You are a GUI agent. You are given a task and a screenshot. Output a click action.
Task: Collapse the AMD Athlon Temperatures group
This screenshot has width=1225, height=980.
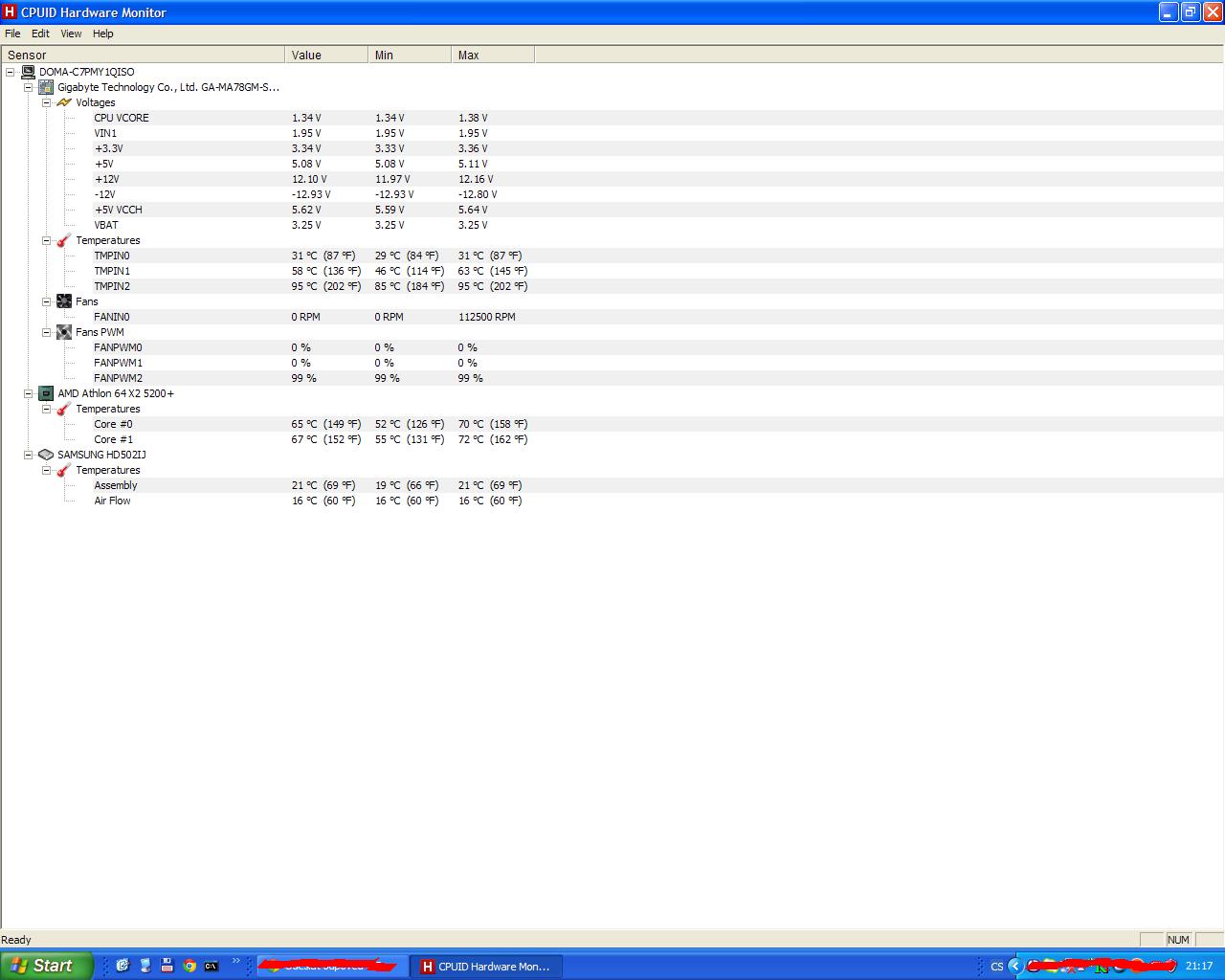(46, 409)
